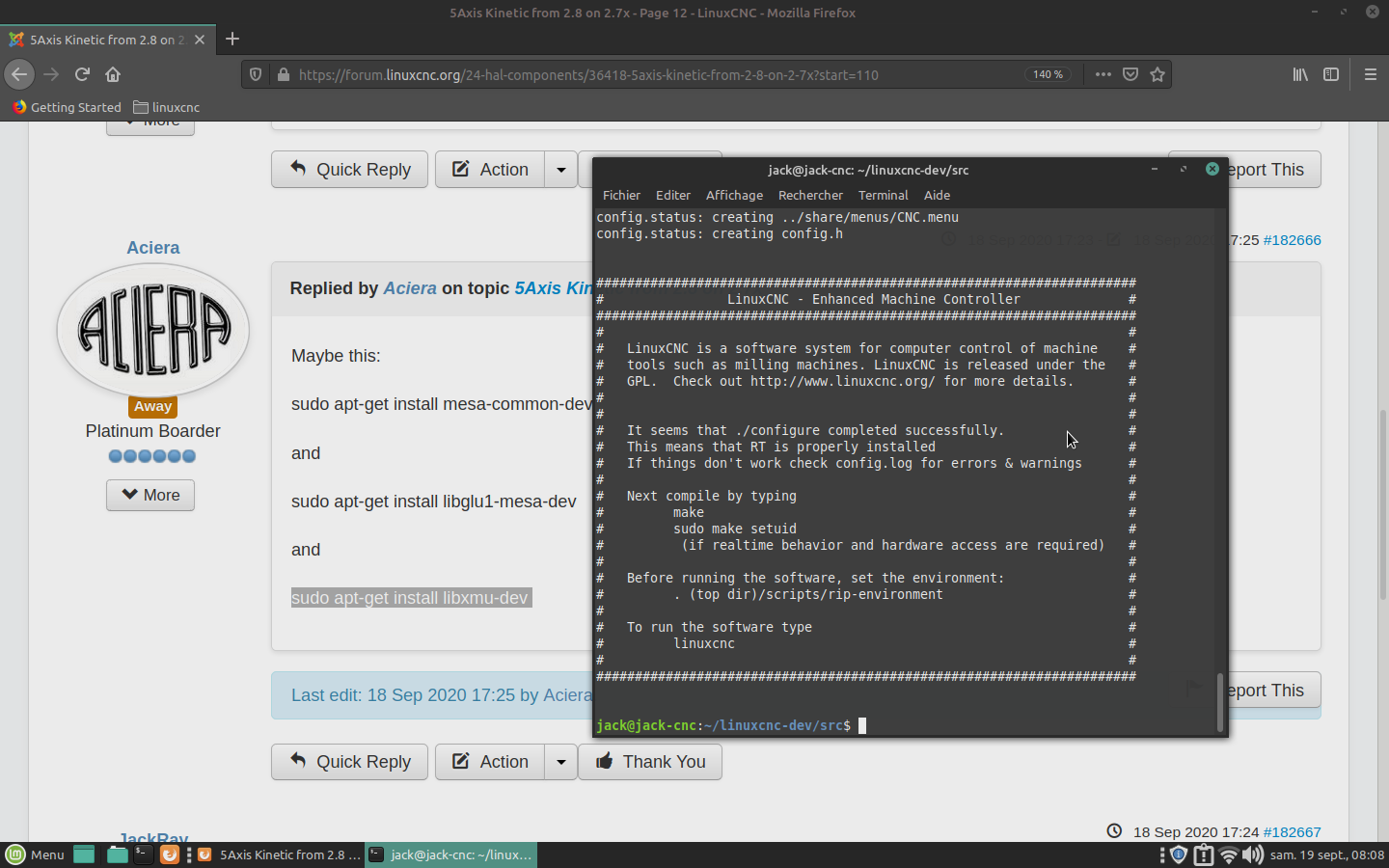
Task: Click the Thank You button
Action: [650, 762]
